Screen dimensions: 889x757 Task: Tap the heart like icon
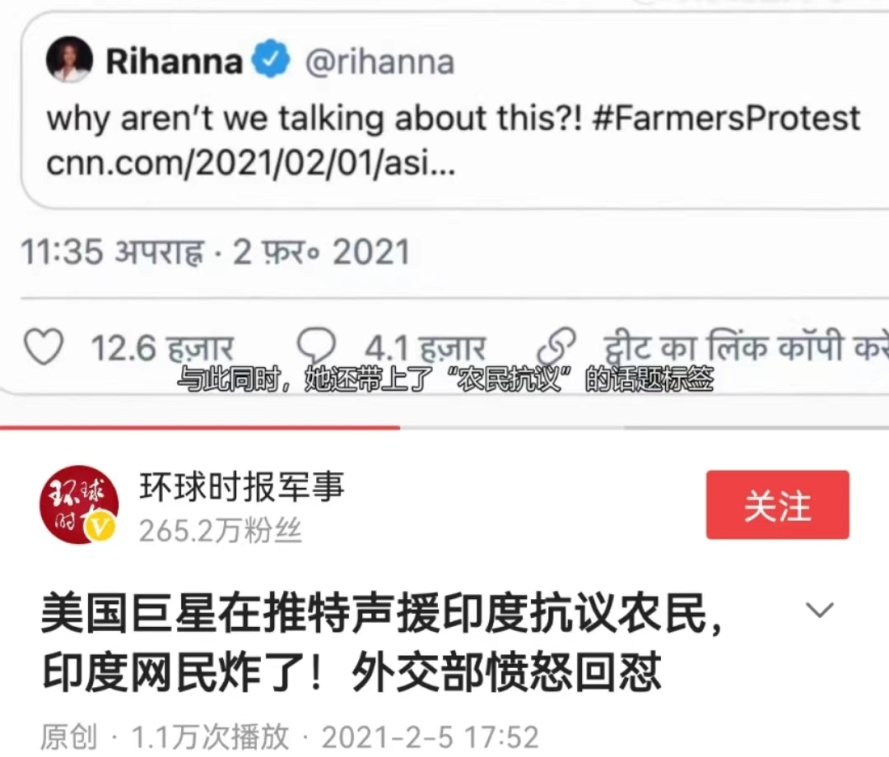tap(43, 347)
